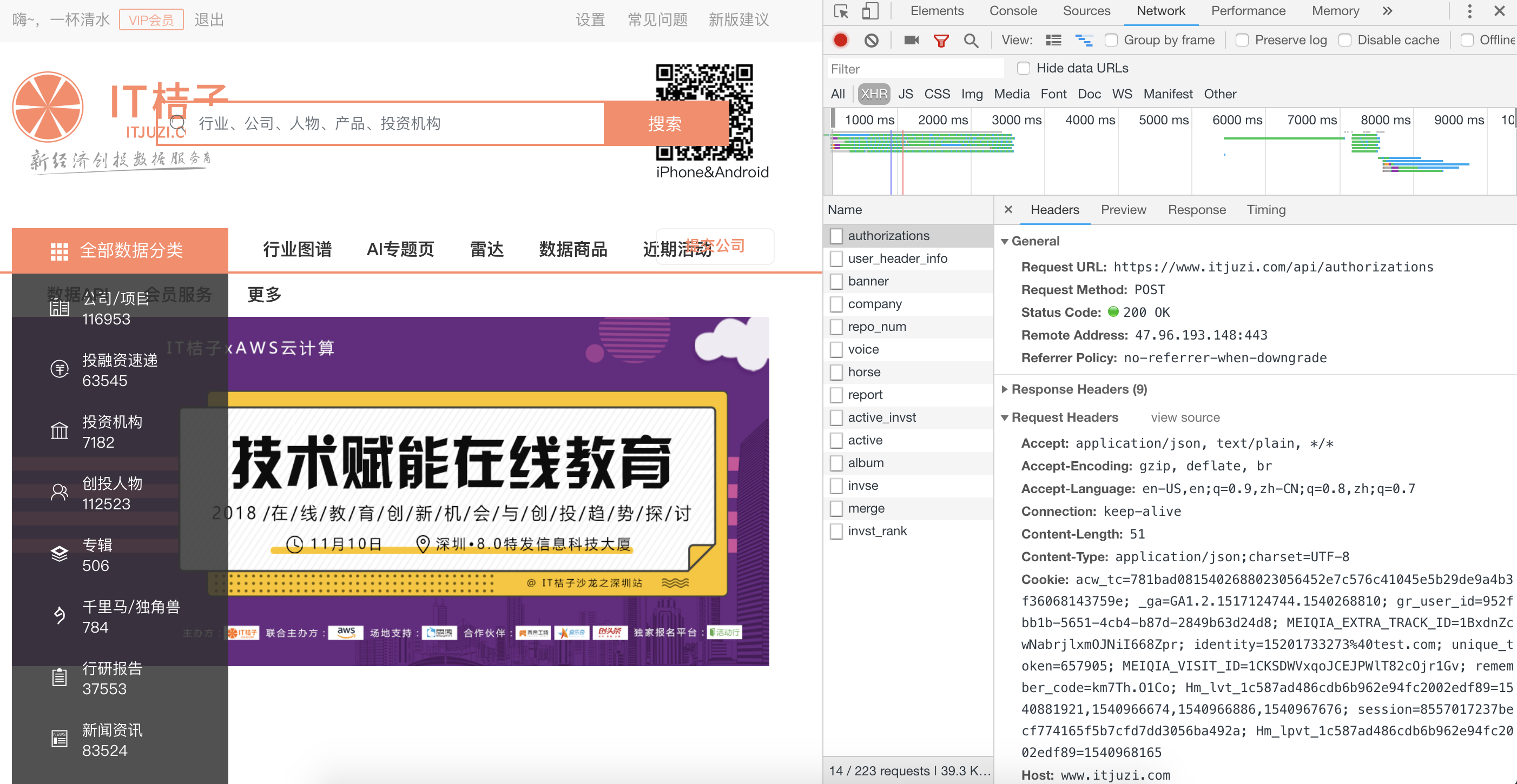The image size is (1517, 784).
Task: Select the inspect element cursor tool
Action: [x=841, y=11]
